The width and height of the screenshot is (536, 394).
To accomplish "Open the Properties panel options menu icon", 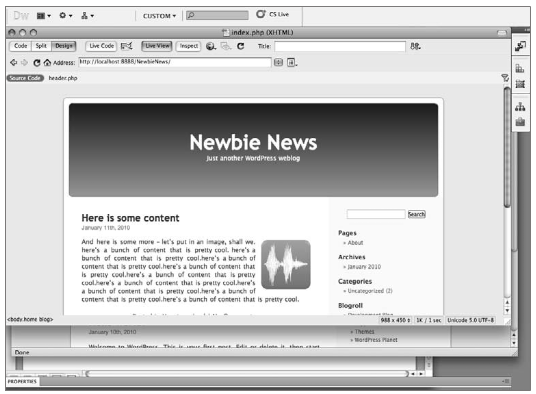I will [x=506, y=381].
